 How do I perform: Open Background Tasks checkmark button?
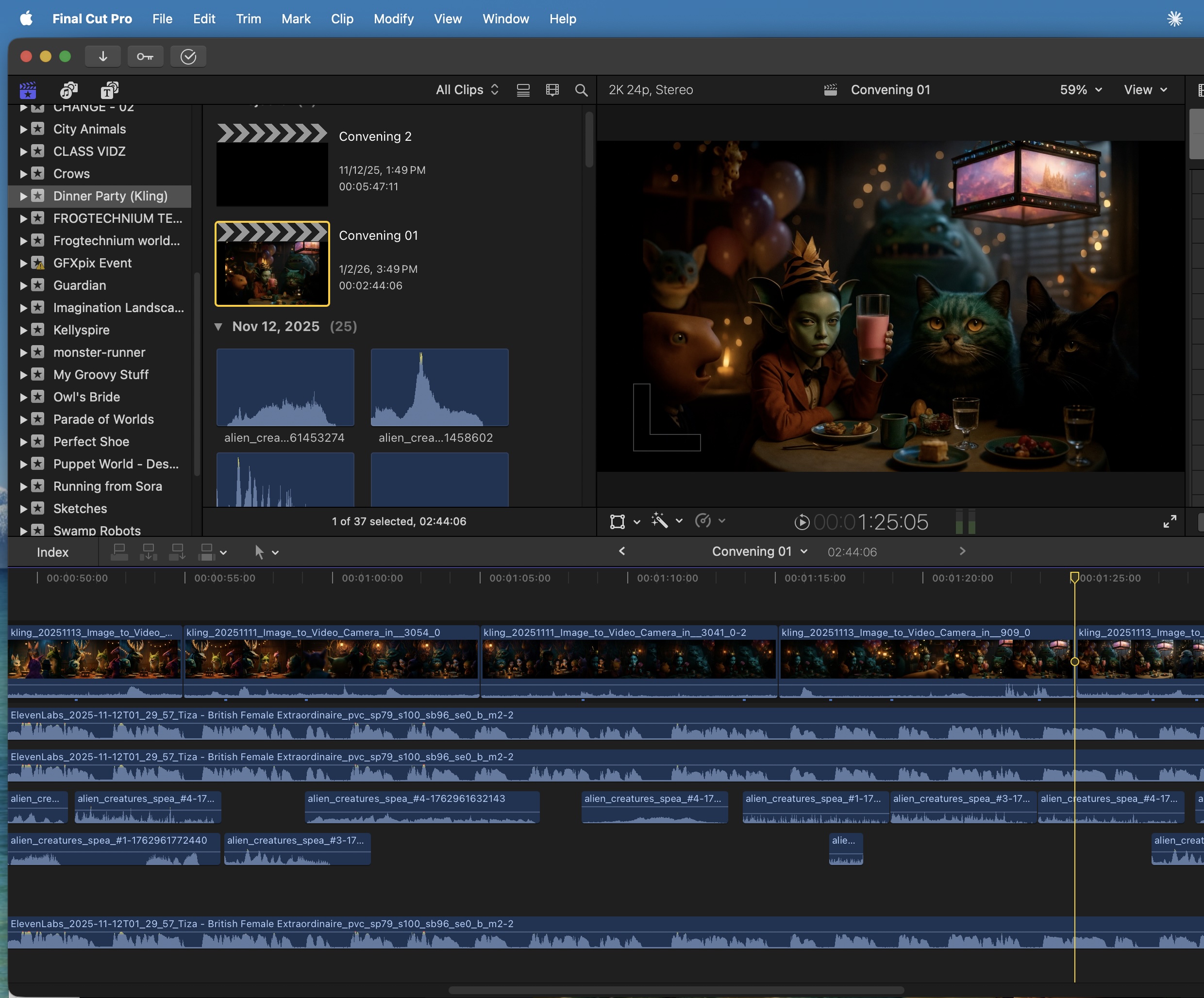click(188, 56)
